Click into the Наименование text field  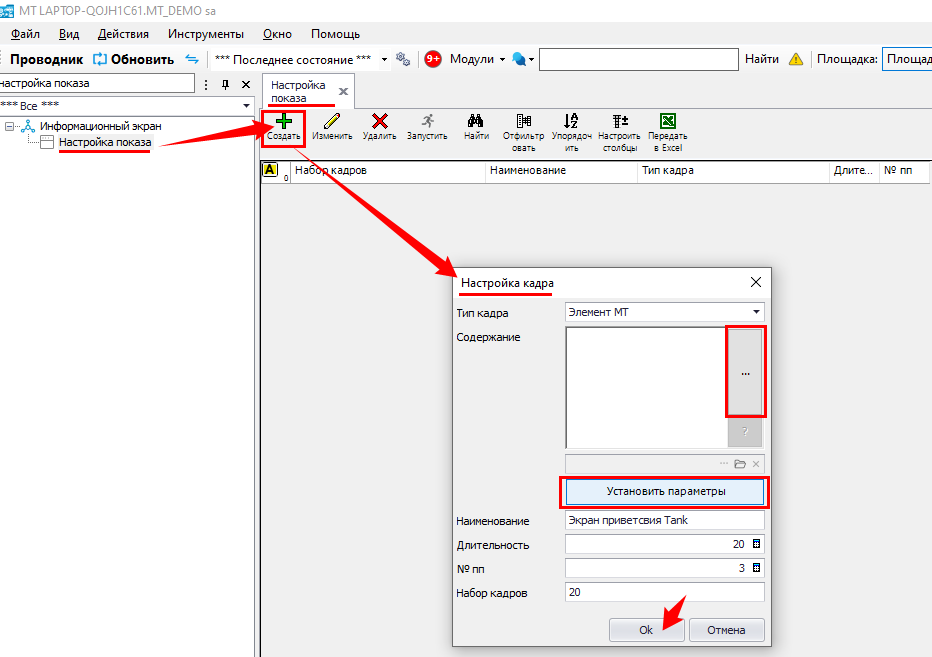click(x=664, y=520)
